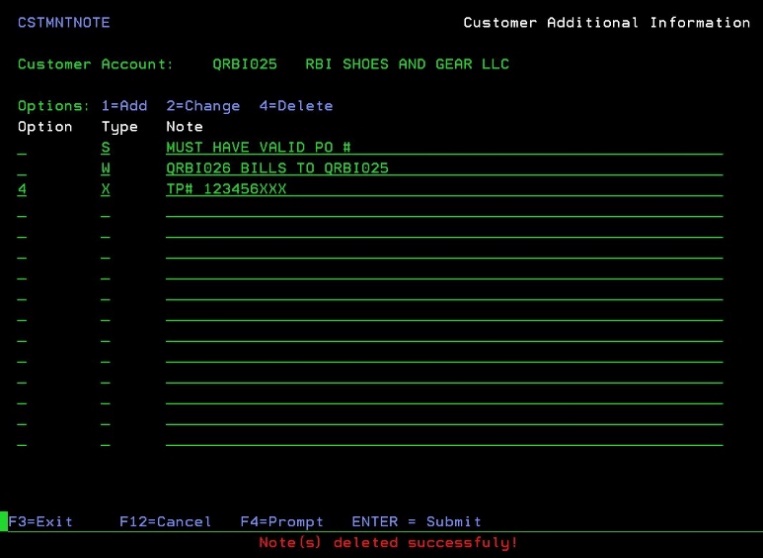Click the MUST HAVE VALID PO # note
Image resolution: width=763 pixels, height=558 pixels.
[258, 148]
